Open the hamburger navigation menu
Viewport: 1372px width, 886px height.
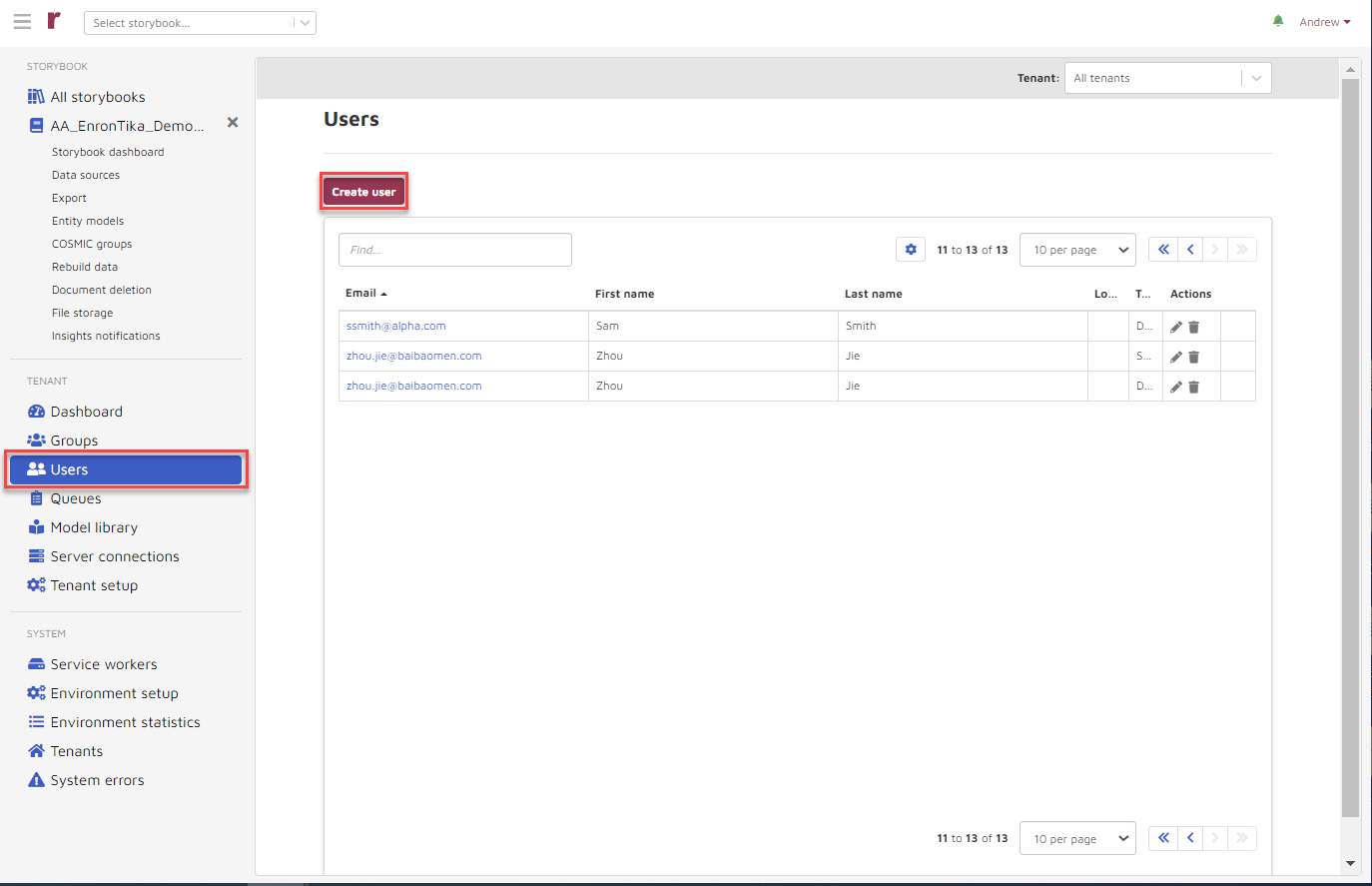[x=22, y=22]
